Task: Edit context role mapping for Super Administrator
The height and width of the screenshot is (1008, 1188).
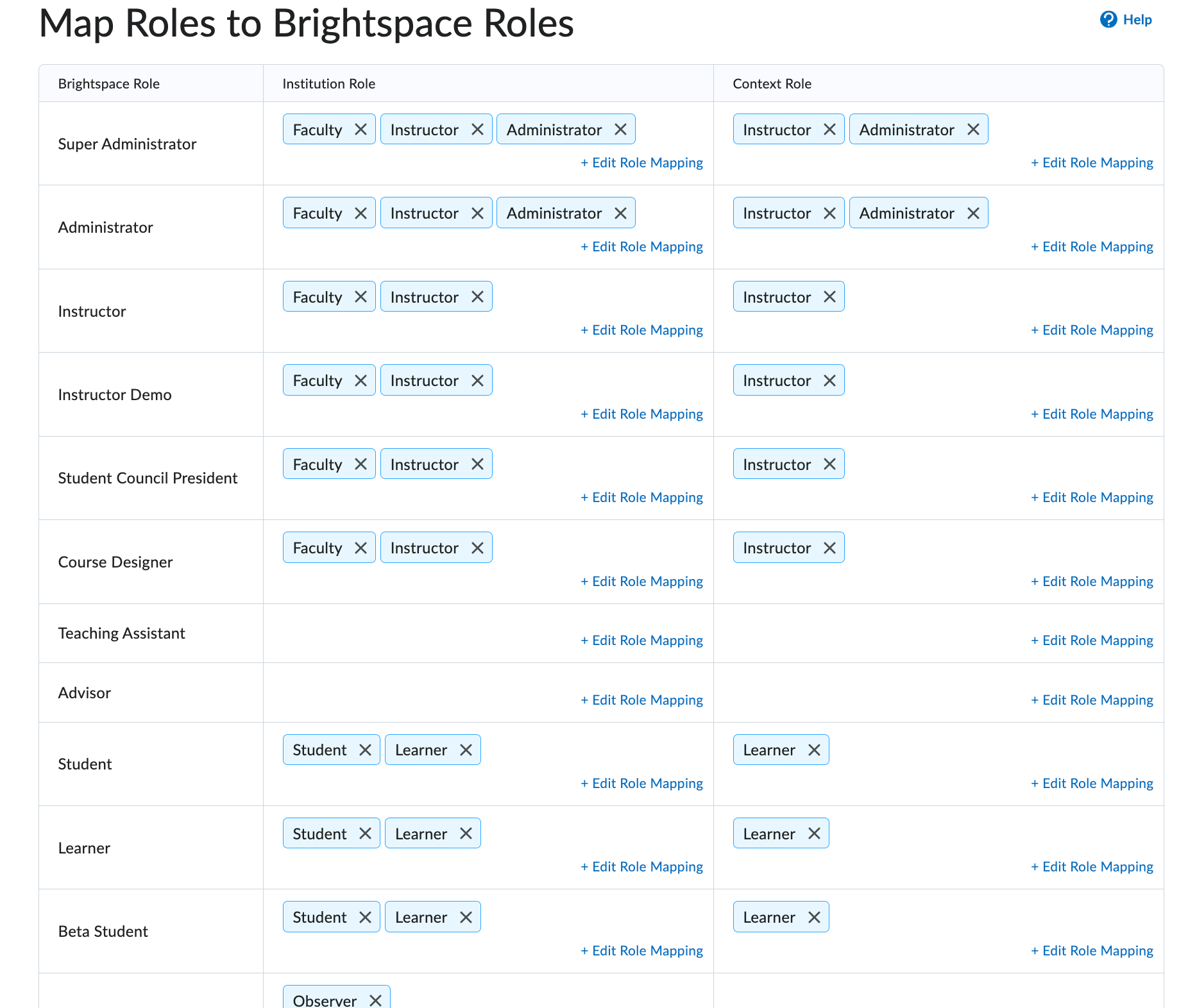Action: pos(1092,163)
